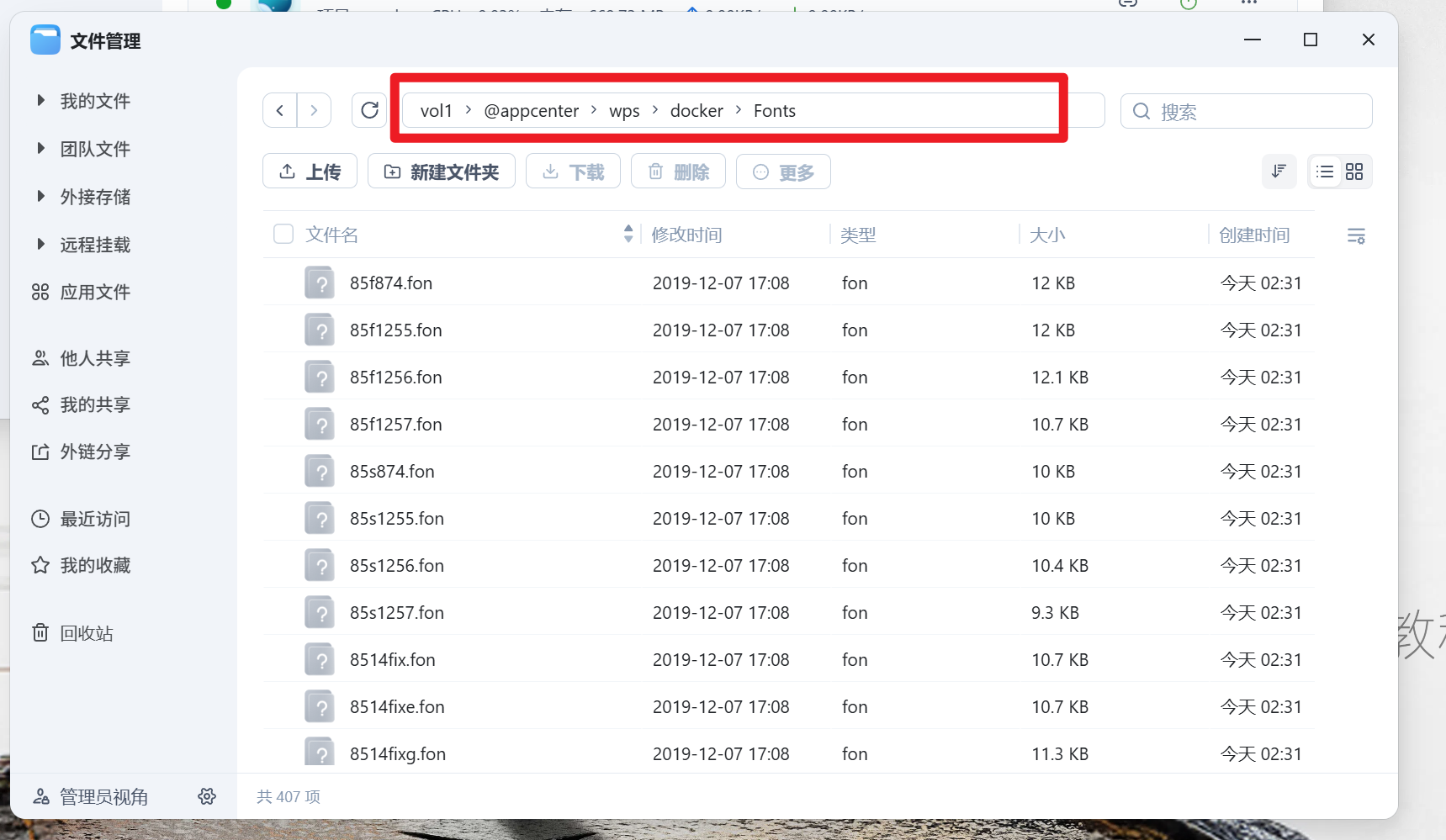
Task: Navigate to @appcenter in the breadcrumb path
Action: (531, 111)
